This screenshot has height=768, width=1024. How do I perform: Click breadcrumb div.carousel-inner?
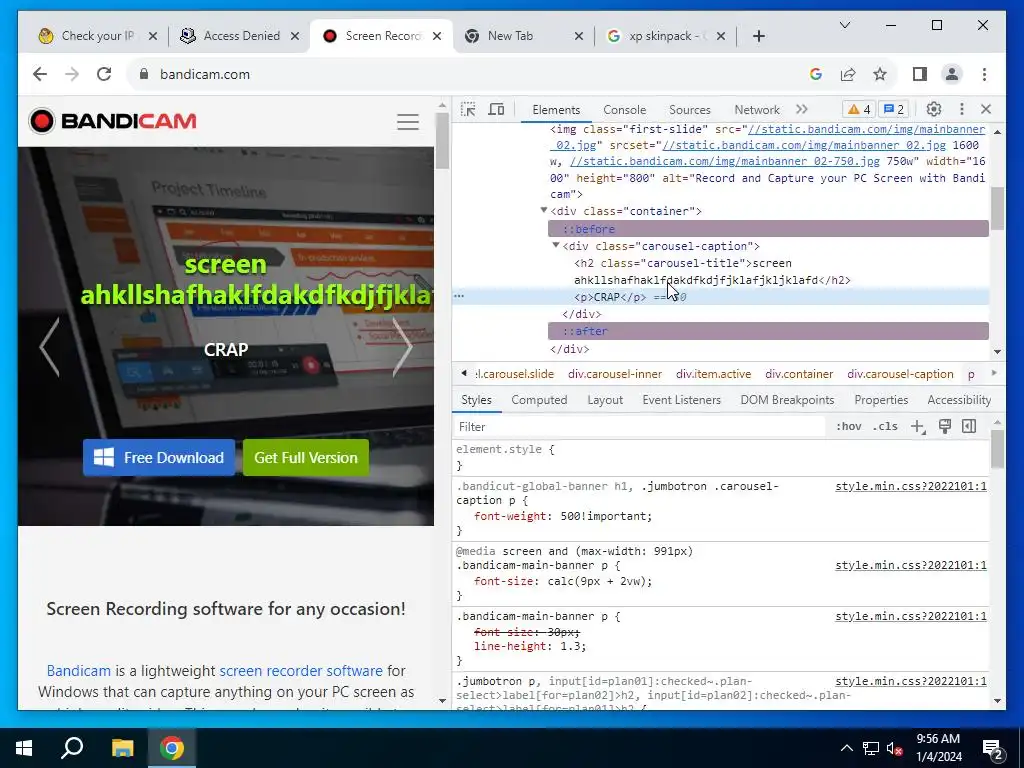[615, 374]
